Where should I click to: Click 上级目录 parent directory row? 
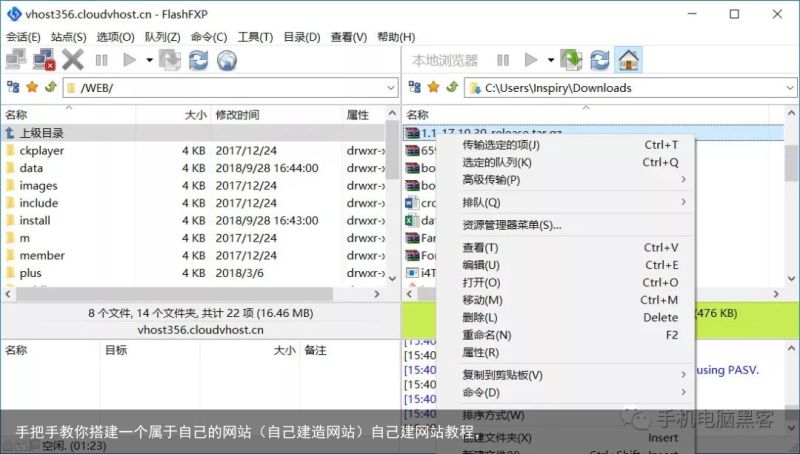pyautogui.click(x=194, y=133)
